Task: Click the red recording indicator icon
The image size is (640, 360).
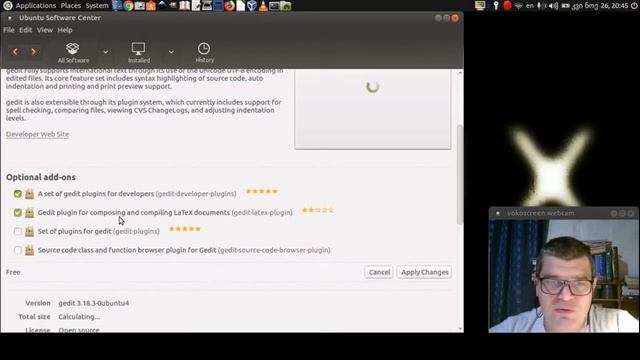Action: coord(507,6)
